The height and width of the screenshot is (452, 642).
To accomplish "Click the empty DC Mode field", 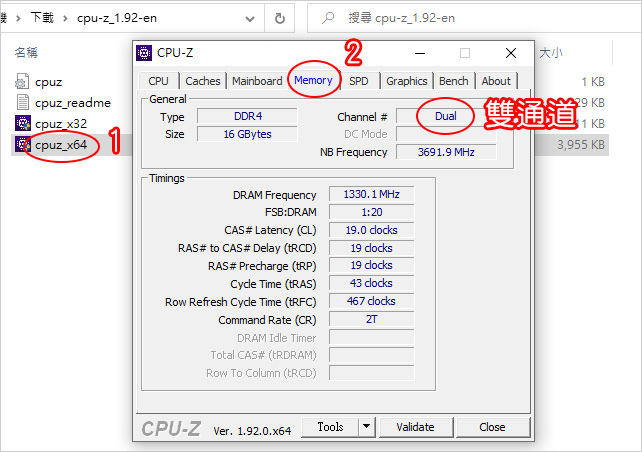I will tap(446, 134).
